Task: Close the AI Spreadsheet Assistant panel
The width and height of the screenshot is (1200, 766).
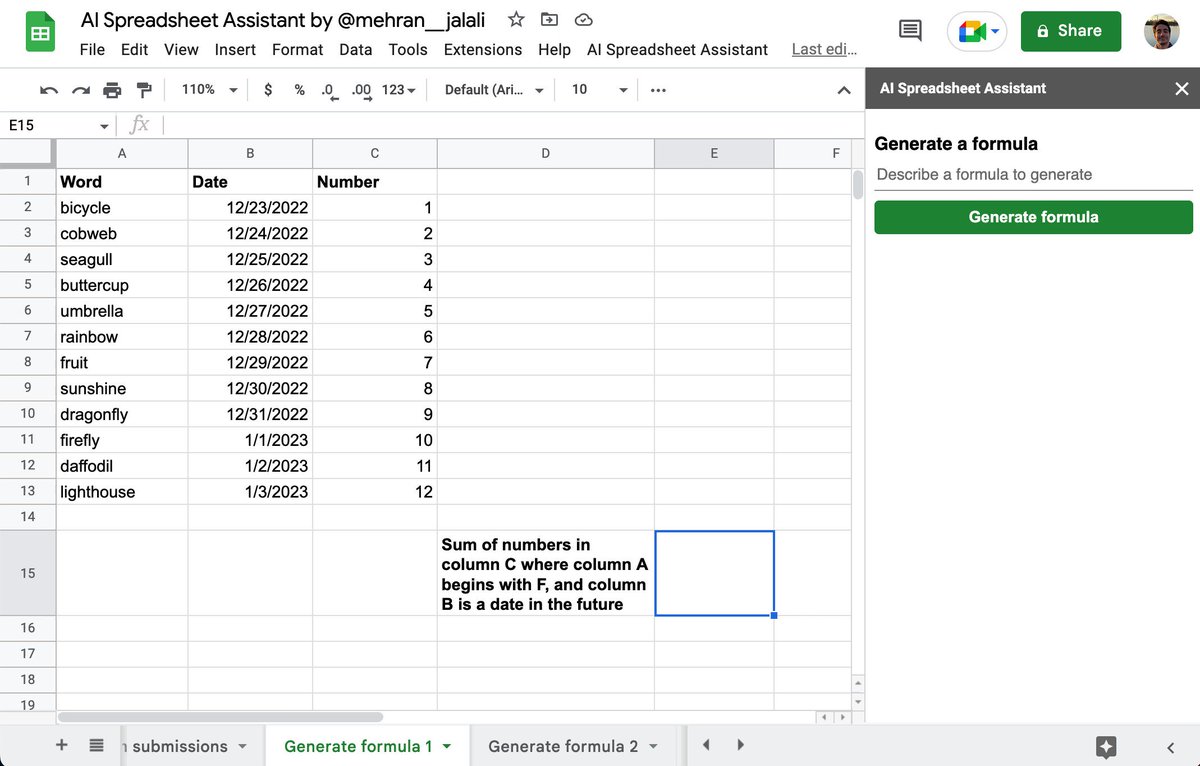Action: tap(1182, 88)
